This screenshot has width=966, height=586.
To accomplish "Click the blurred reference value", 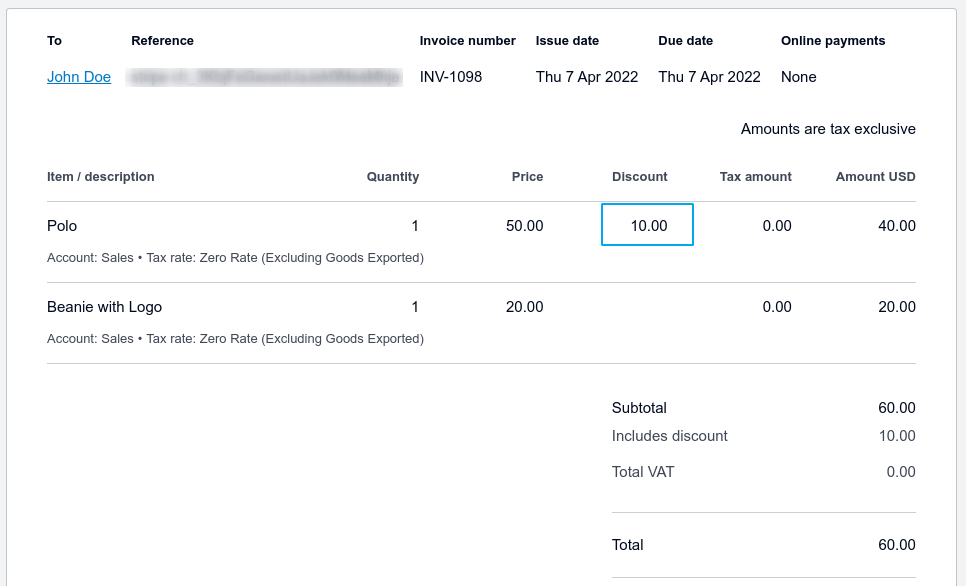I will click(265, 77).
